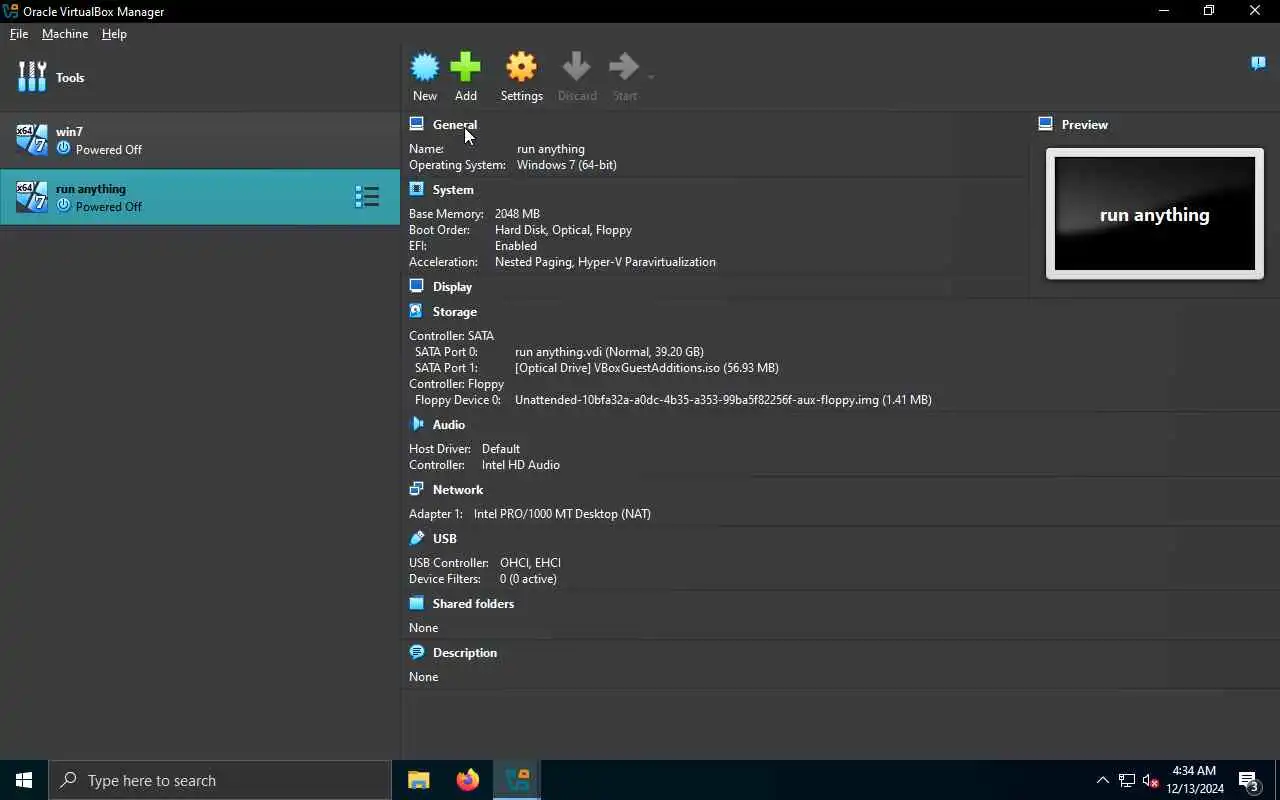Image resolution: width=1280 pixels, height=800 pixels.
Task: Open the Network section header
Action: point(458,490)
